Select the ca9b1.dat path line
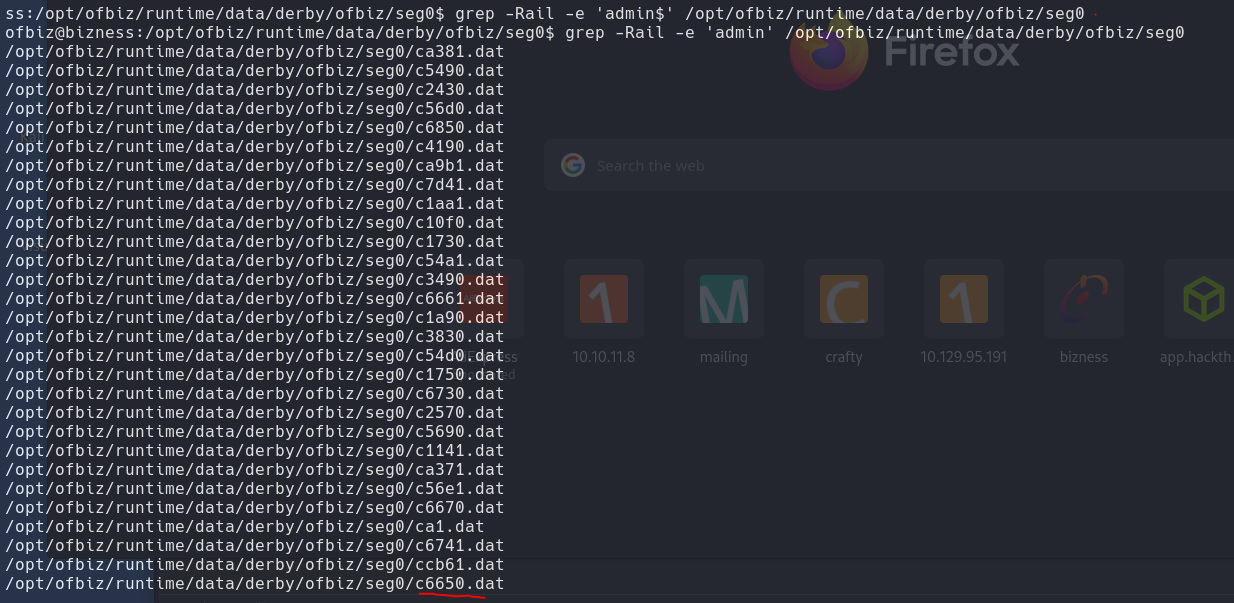This screenshot has width=1234, height=603. (x=254, y=166)
